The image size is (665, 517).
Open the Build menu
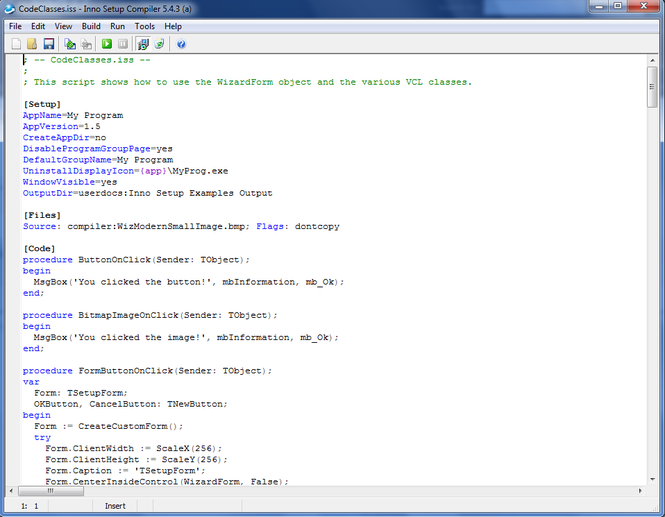pyautogui.click(x=91, y=26)
